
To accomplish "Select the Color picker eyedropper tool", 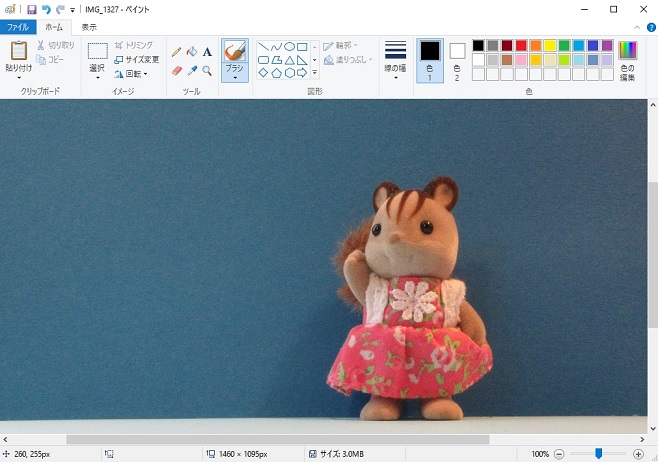I will pyautogui.click(x=192, y=70).
